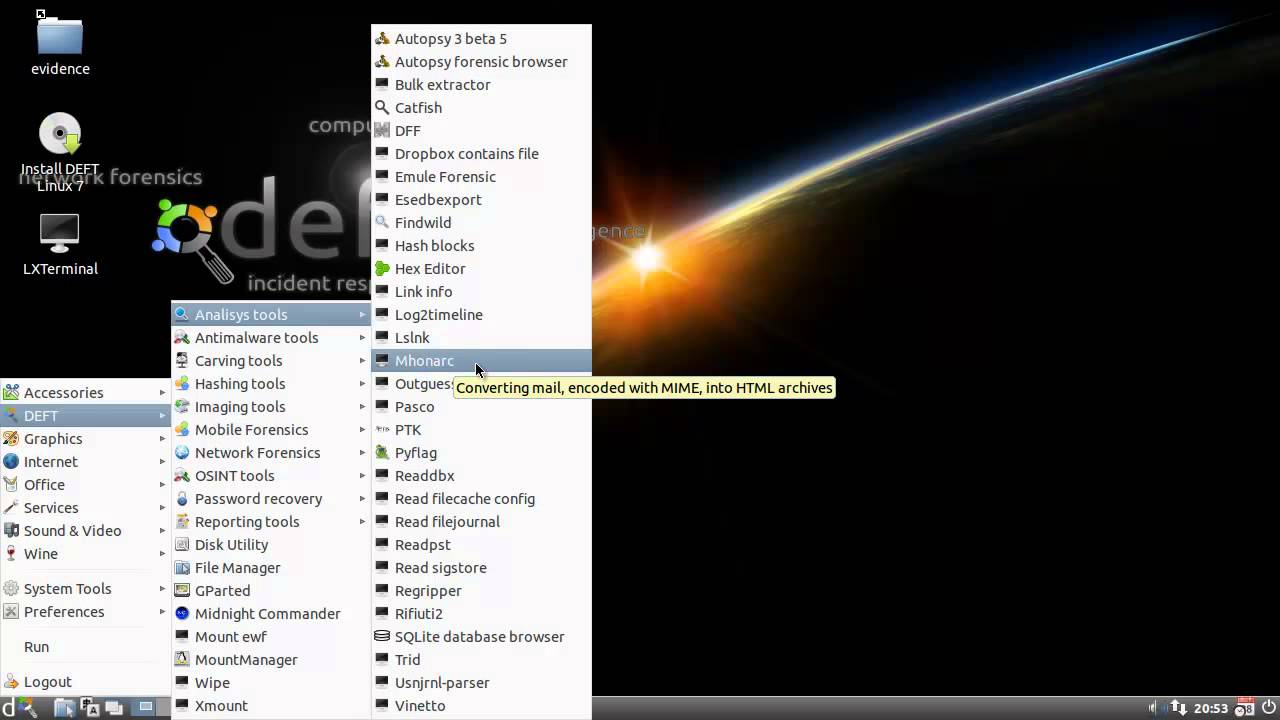The width and height of the screenshot is (1280, 720).
Task: Click Run in the main menu
Action: coord(86,647)
